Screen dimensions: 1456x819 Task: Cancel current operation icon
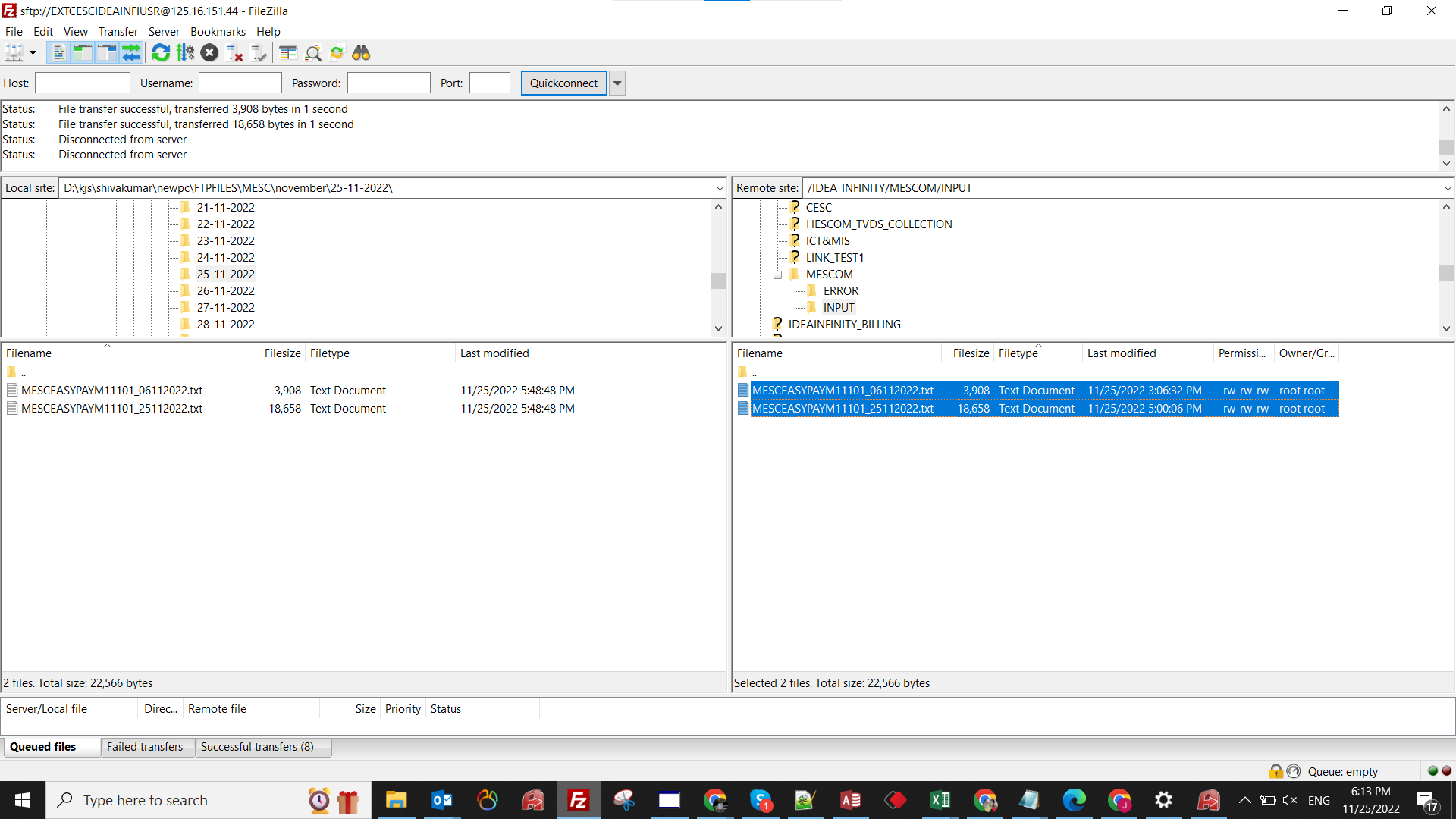[x=210, y=53]
